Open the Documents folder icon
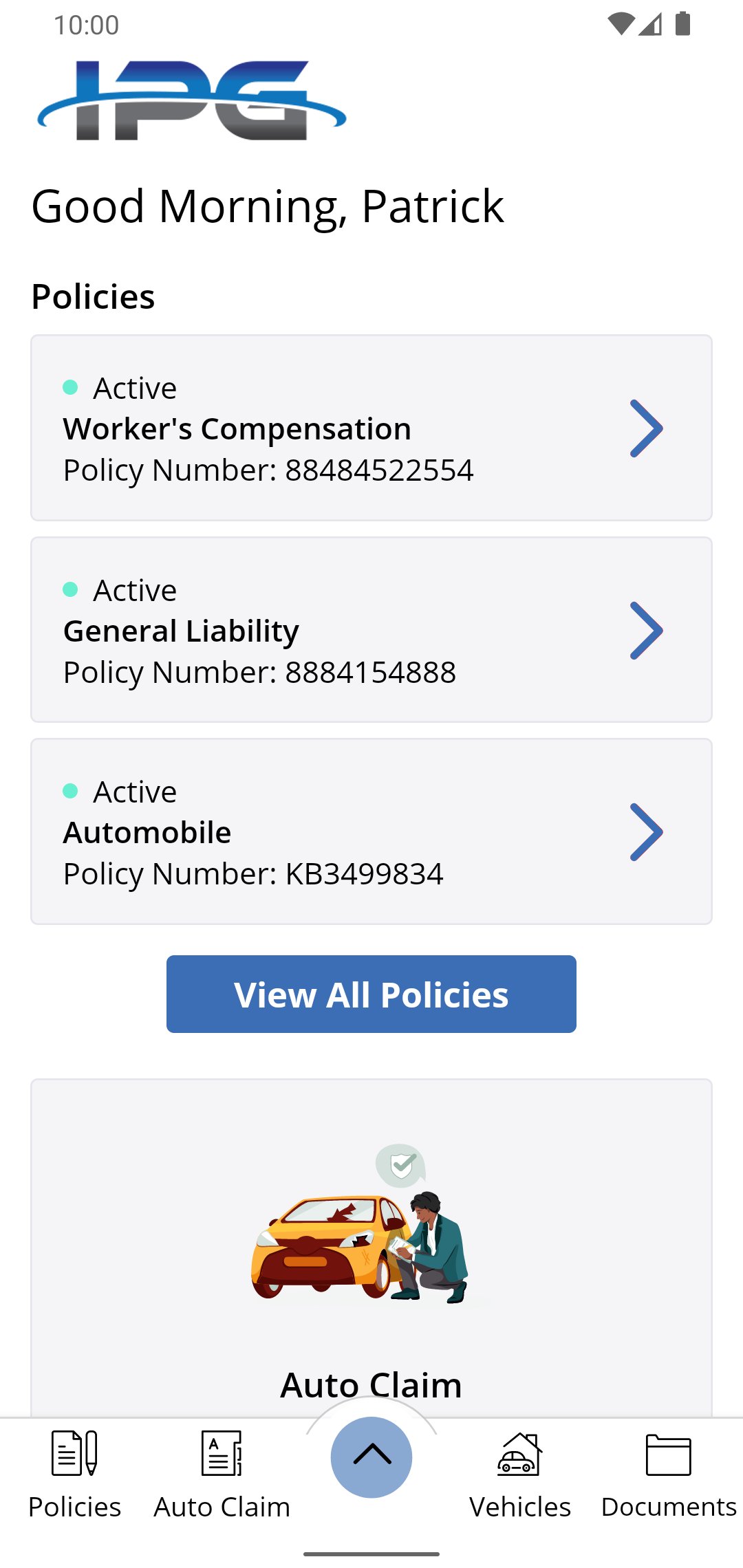Image resolution: width=743 pixels, height=1568 pixels. [668, 1455]
